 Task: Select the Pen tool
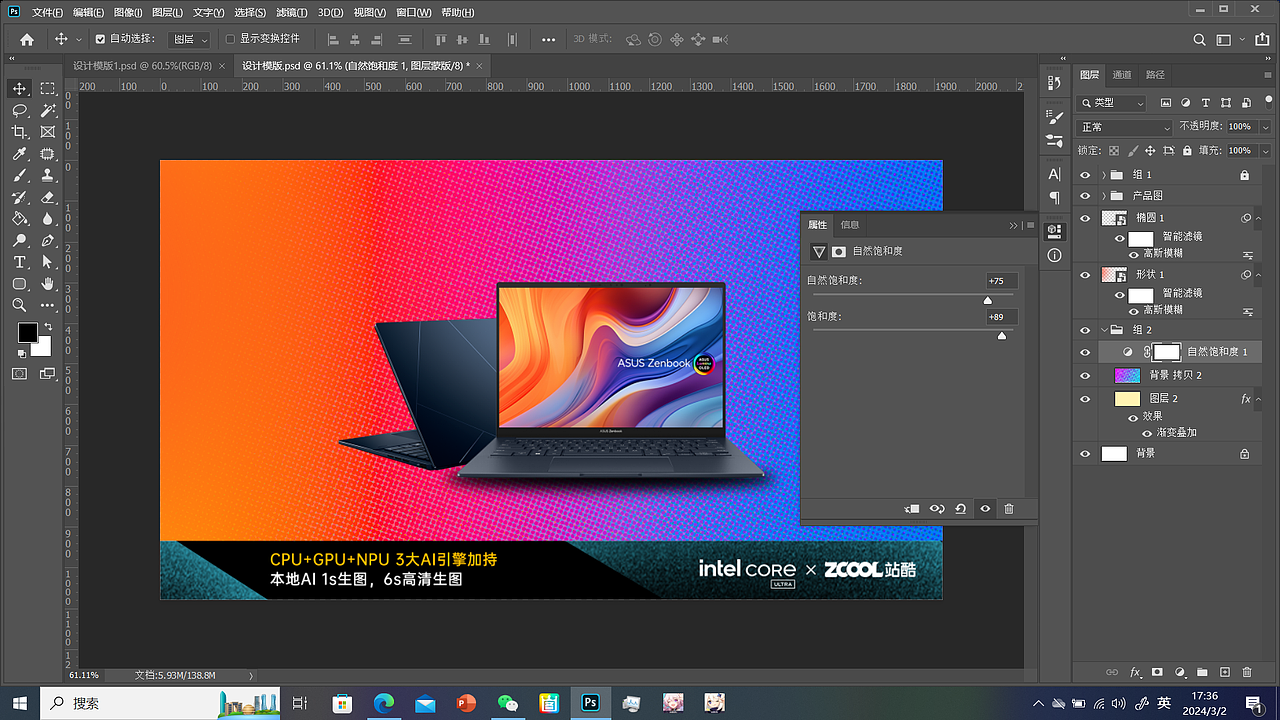pos(47,241)
